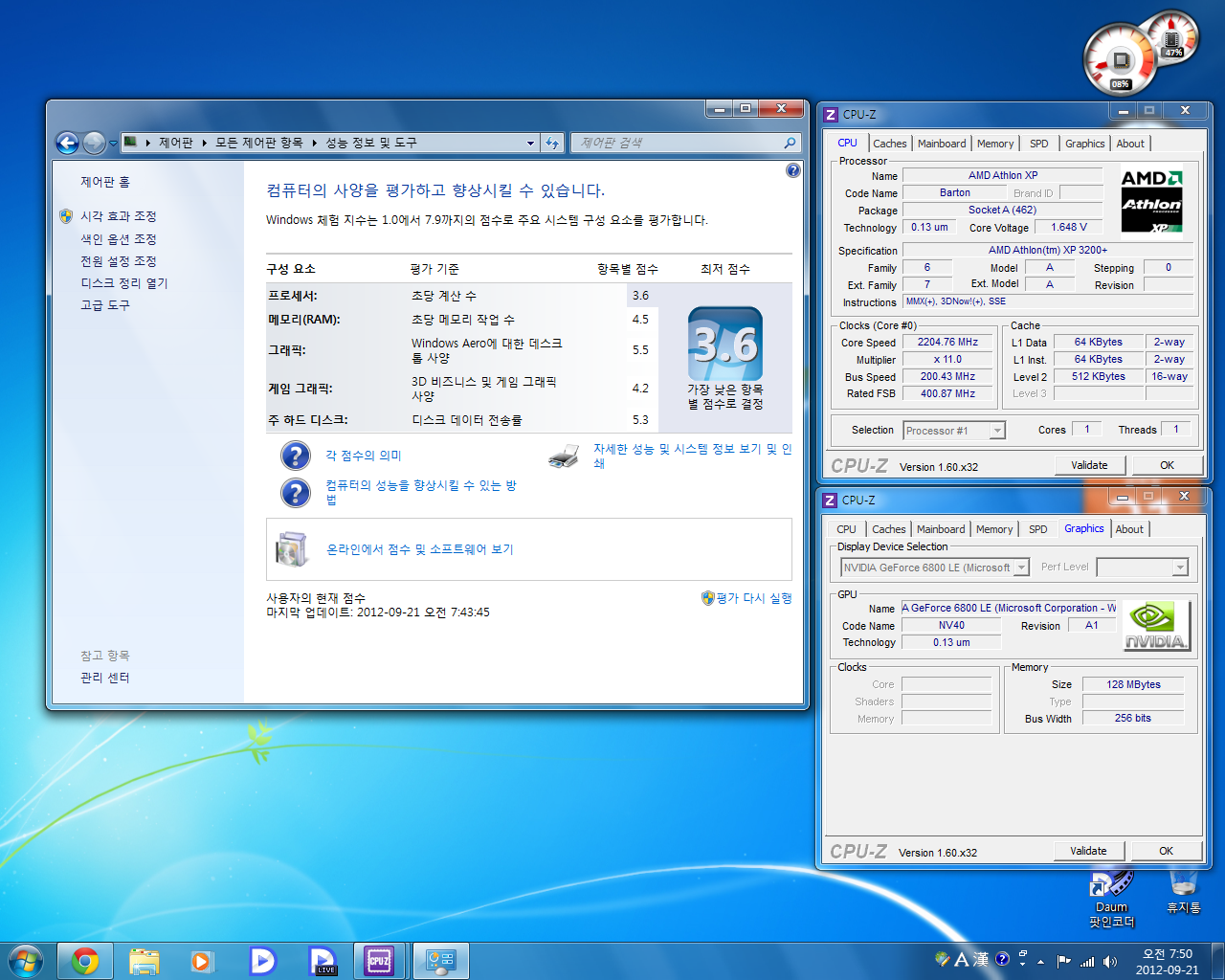Open '관리 센터' link under 참고 항목

pyautogui.click(x=105, y=678)
